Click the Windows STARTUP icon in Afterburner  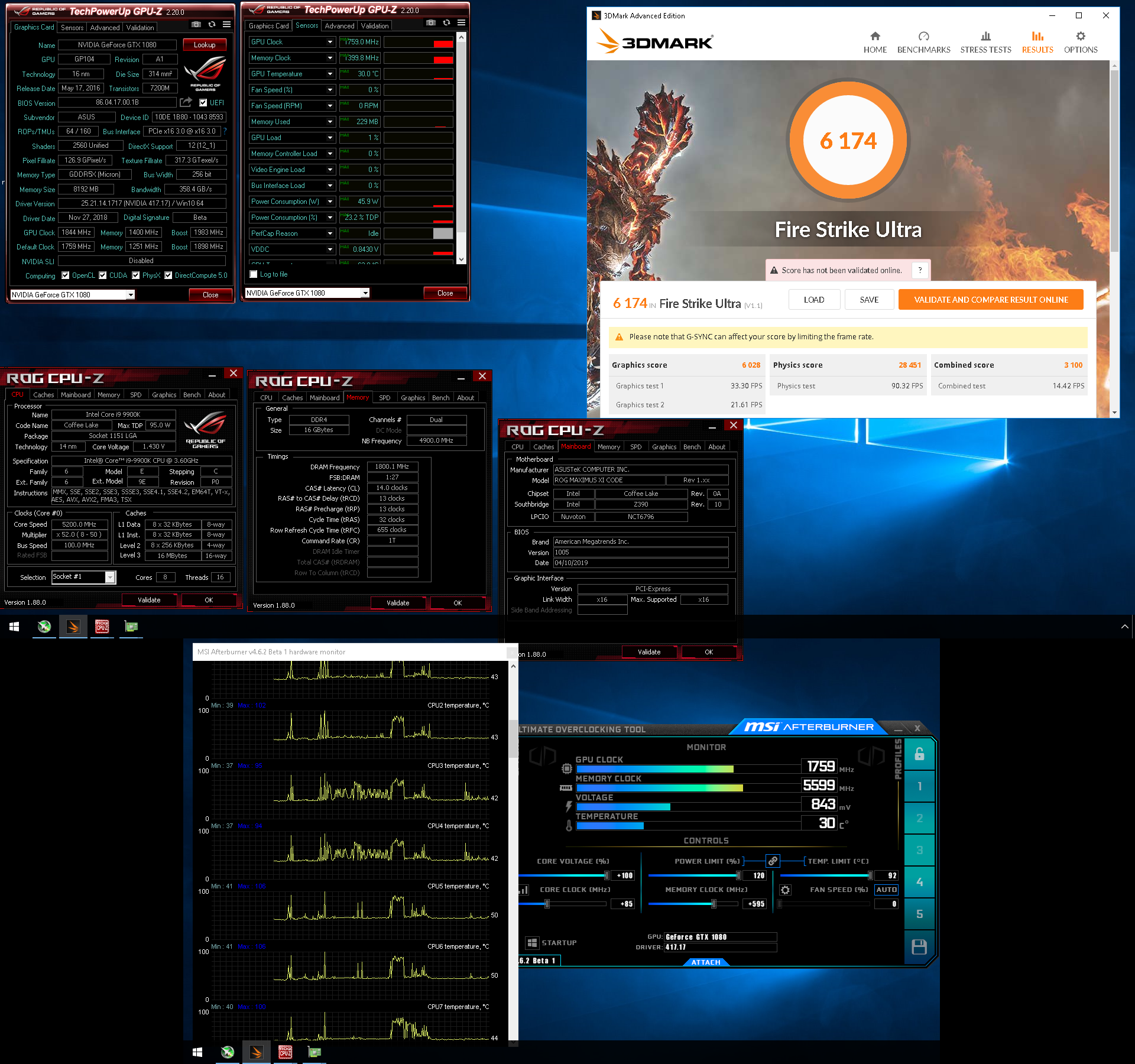532,943
